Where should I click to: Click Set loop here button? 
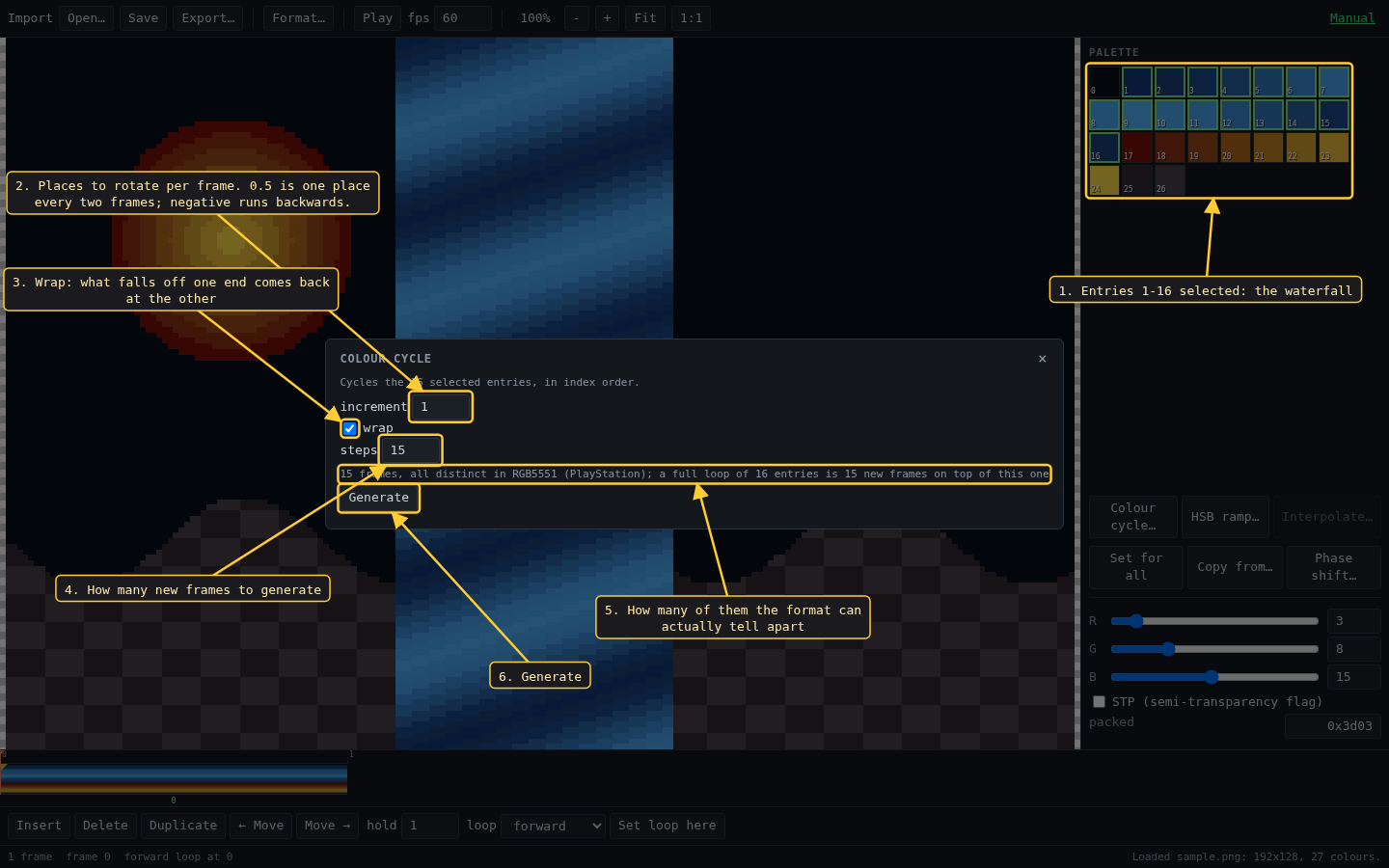click(667, 826)
